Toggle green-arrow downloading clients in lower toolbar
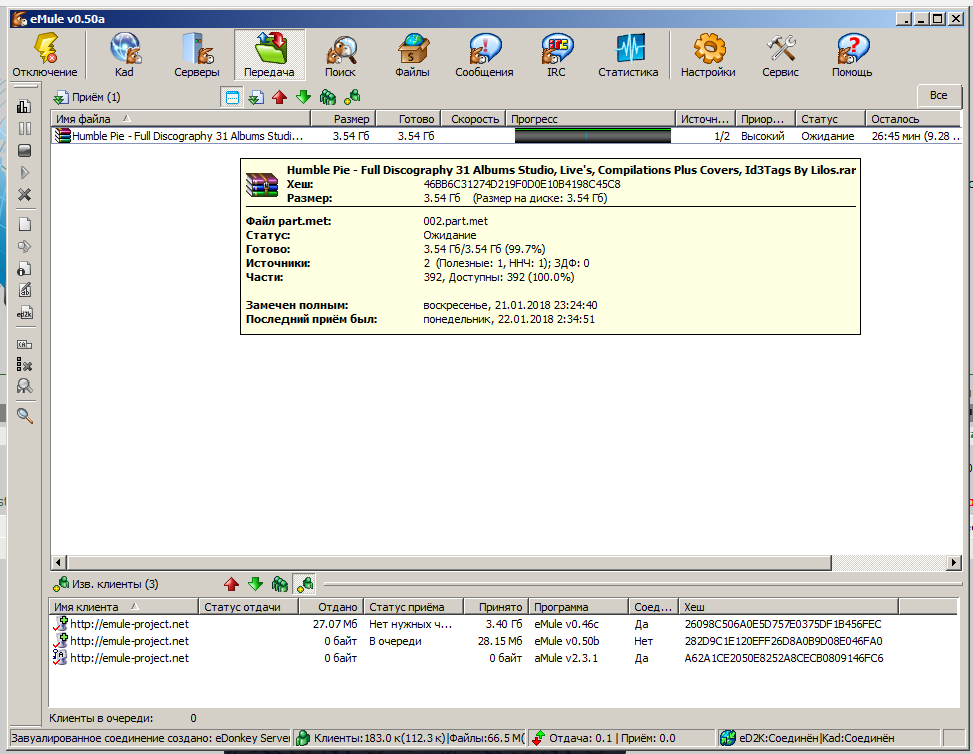The height and width of the screenshot is (754, 973). point(255,584)
